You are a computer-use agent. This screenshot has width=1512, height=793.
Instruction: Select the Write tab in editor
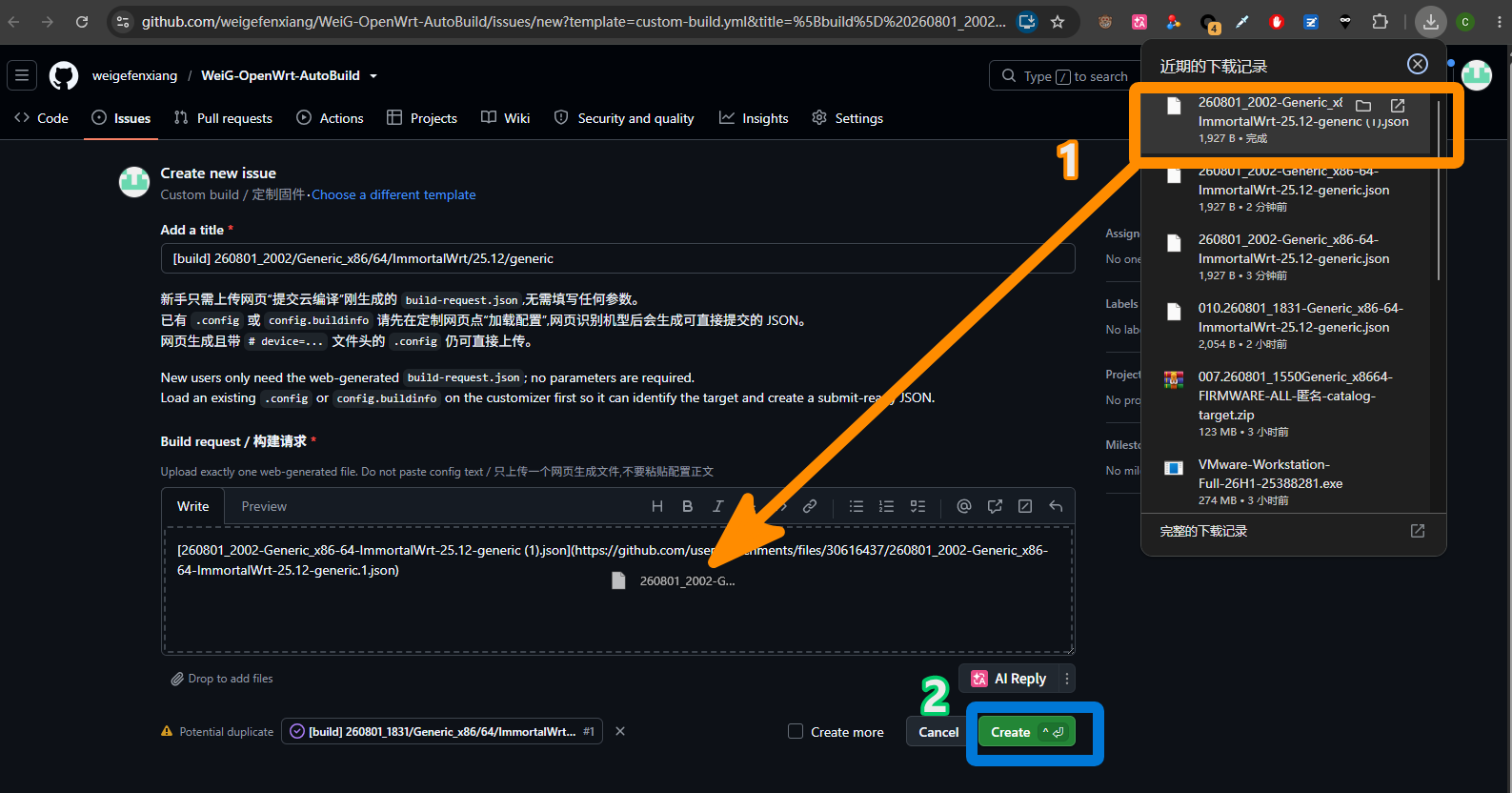192,506
